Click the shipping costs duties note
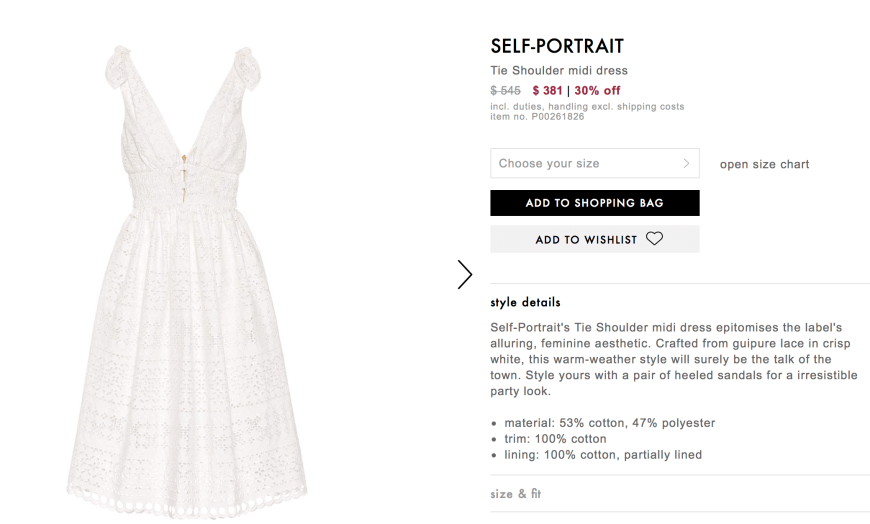This screenshot has width=870, height=524. (x=587, y=107)
